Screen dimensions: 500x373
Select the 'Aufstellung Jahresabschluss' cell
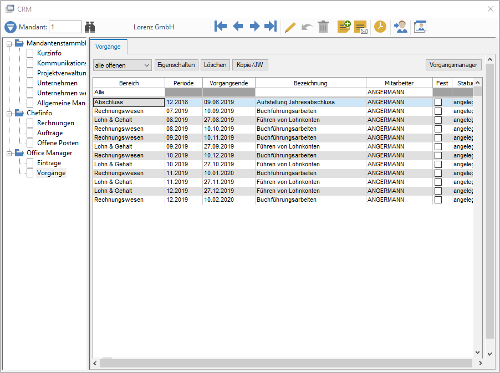click(311, 102)
